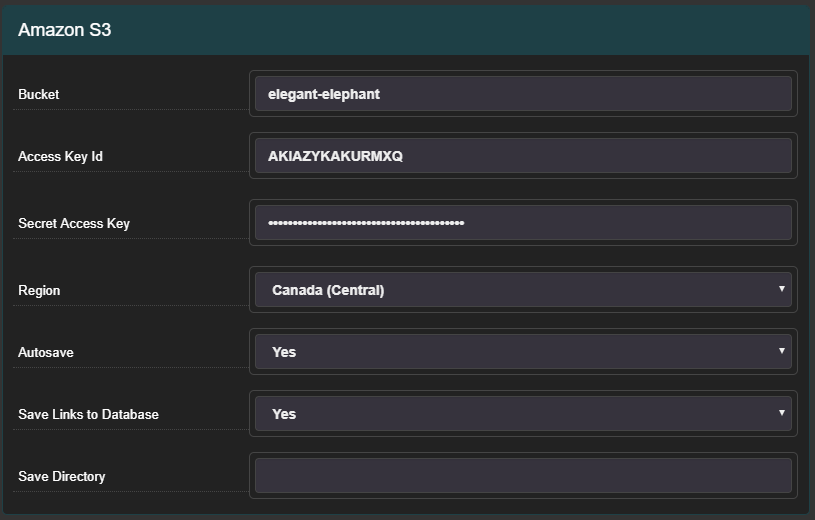Click the Access Key Id label
815x520 pixels.
[60, 156]
